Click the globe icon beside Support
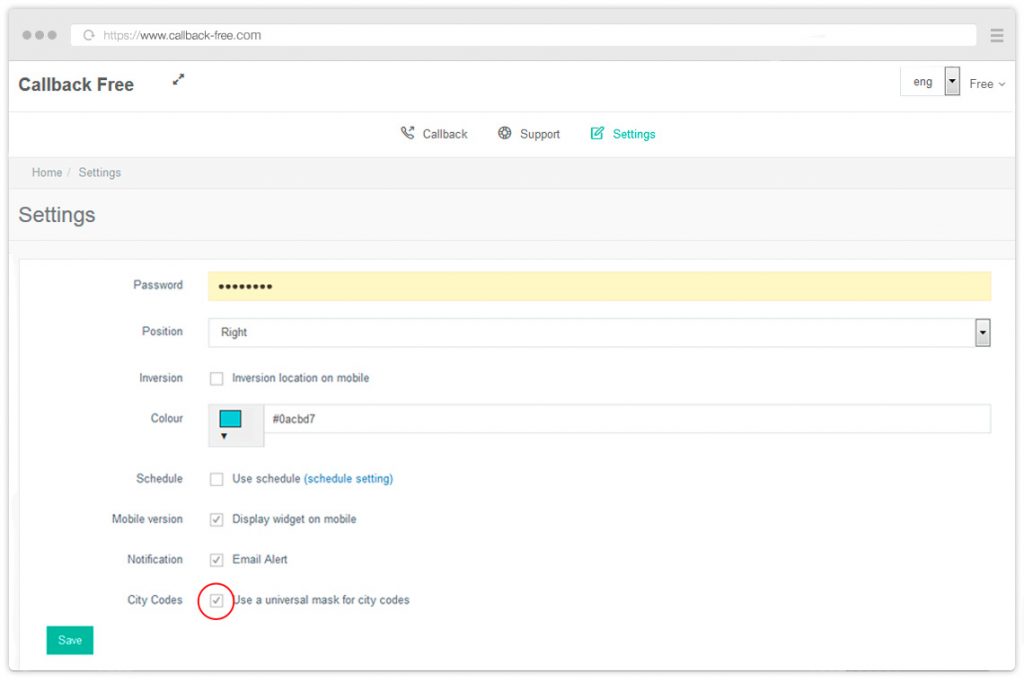 pyautogui.click(x=504, y=132)
